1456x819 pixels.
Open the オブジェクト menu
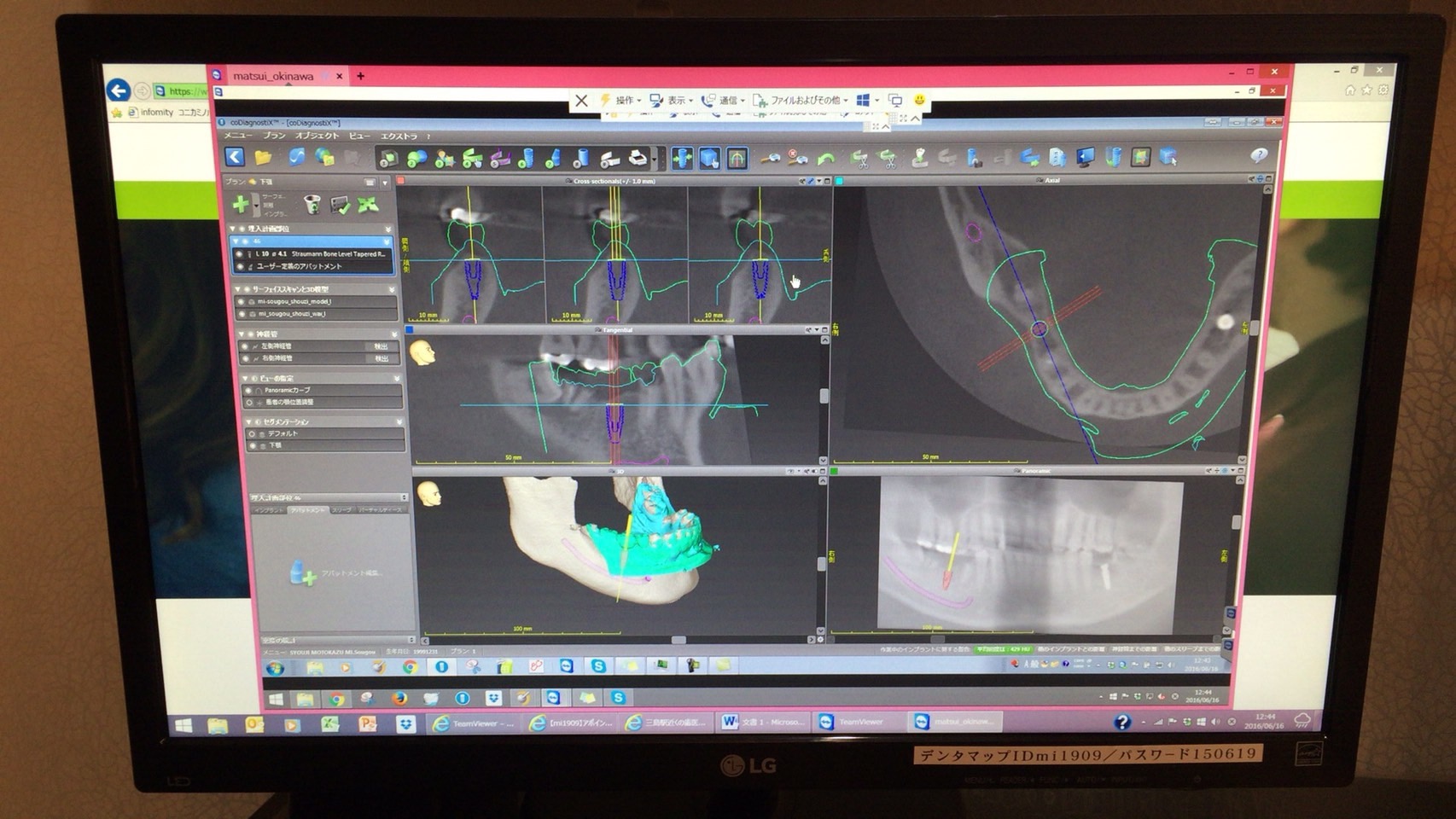click(317, 136)
